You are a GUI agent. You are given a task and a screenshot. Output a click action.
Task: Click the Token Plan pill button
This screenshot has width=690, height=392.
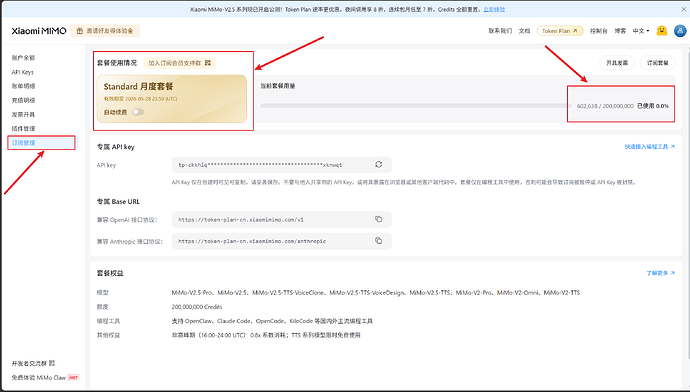pyautogui.click(x=560, y=31)
